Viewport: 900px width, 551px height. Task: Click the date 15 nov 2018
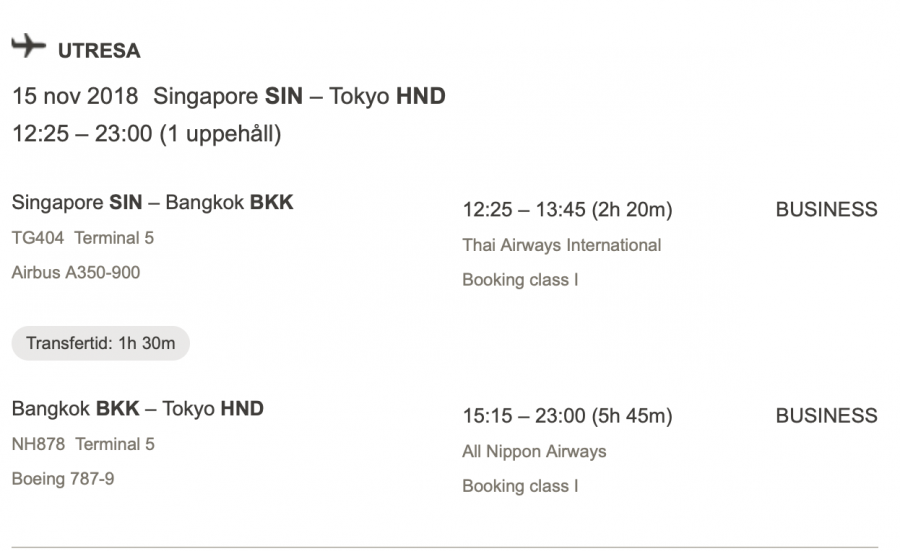(76, 97)
